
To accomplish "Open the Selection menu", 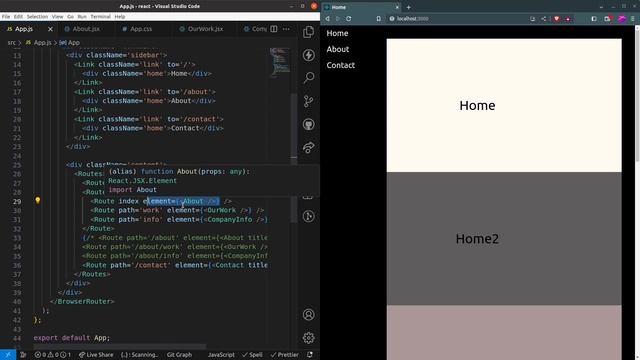I will pyautogui.click(x=37, y=17).
